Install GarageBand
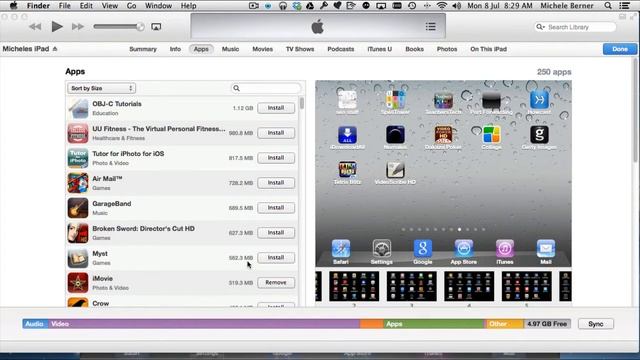The width and height of the screenshot is (640, 360). (276, 207)
